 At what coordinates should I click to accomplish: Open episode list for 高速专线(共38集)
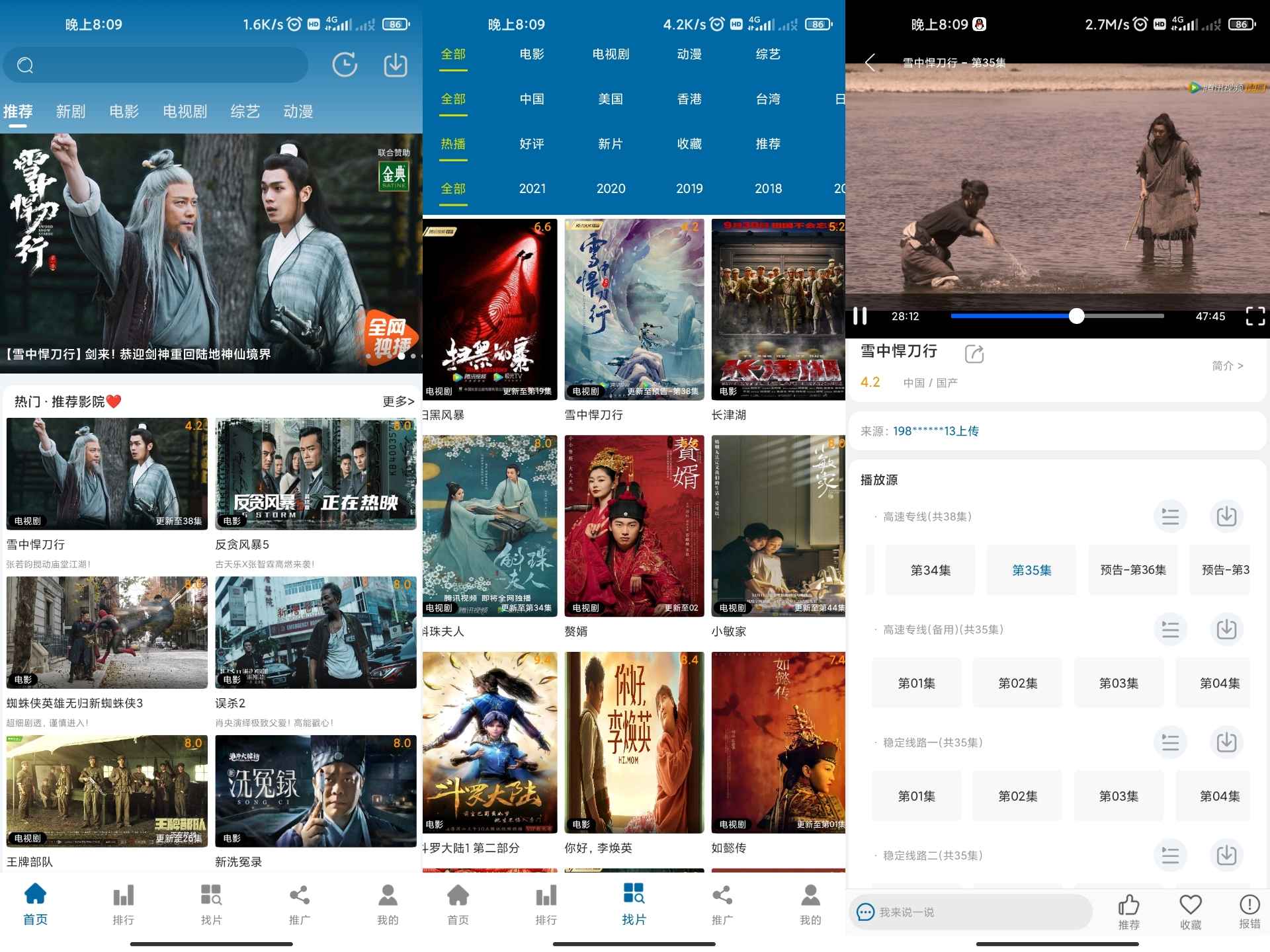(x=1170, y=516)
